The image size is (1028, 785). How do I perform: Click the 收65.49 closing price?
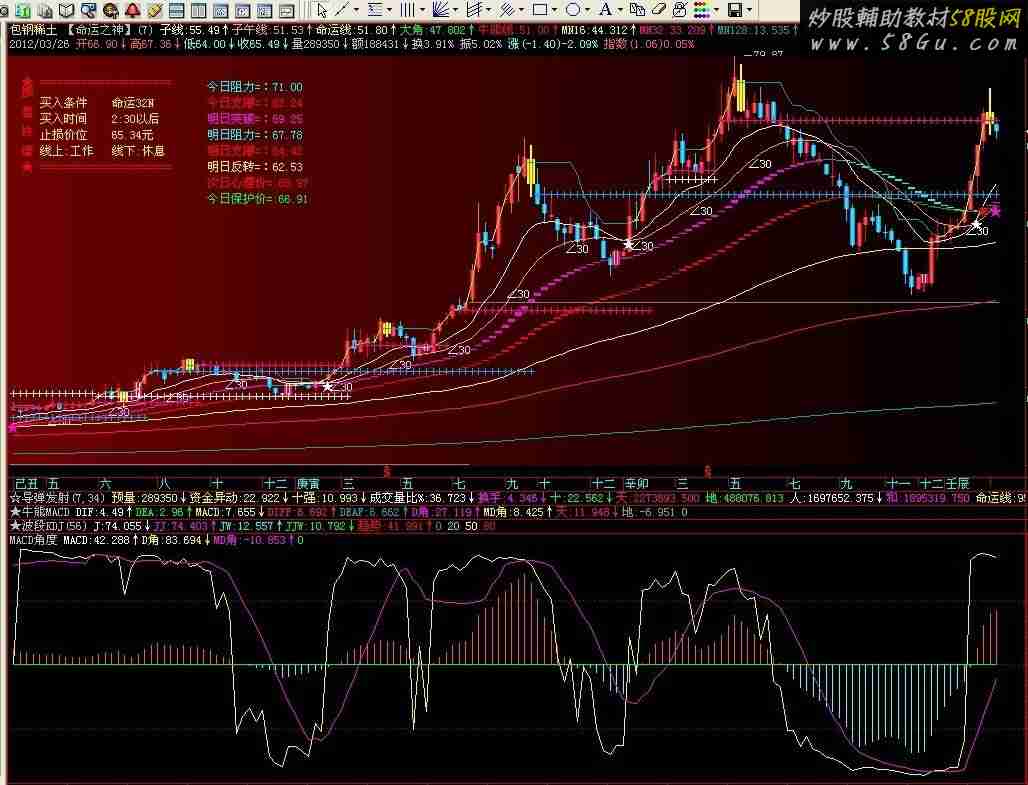click(258, 45)
